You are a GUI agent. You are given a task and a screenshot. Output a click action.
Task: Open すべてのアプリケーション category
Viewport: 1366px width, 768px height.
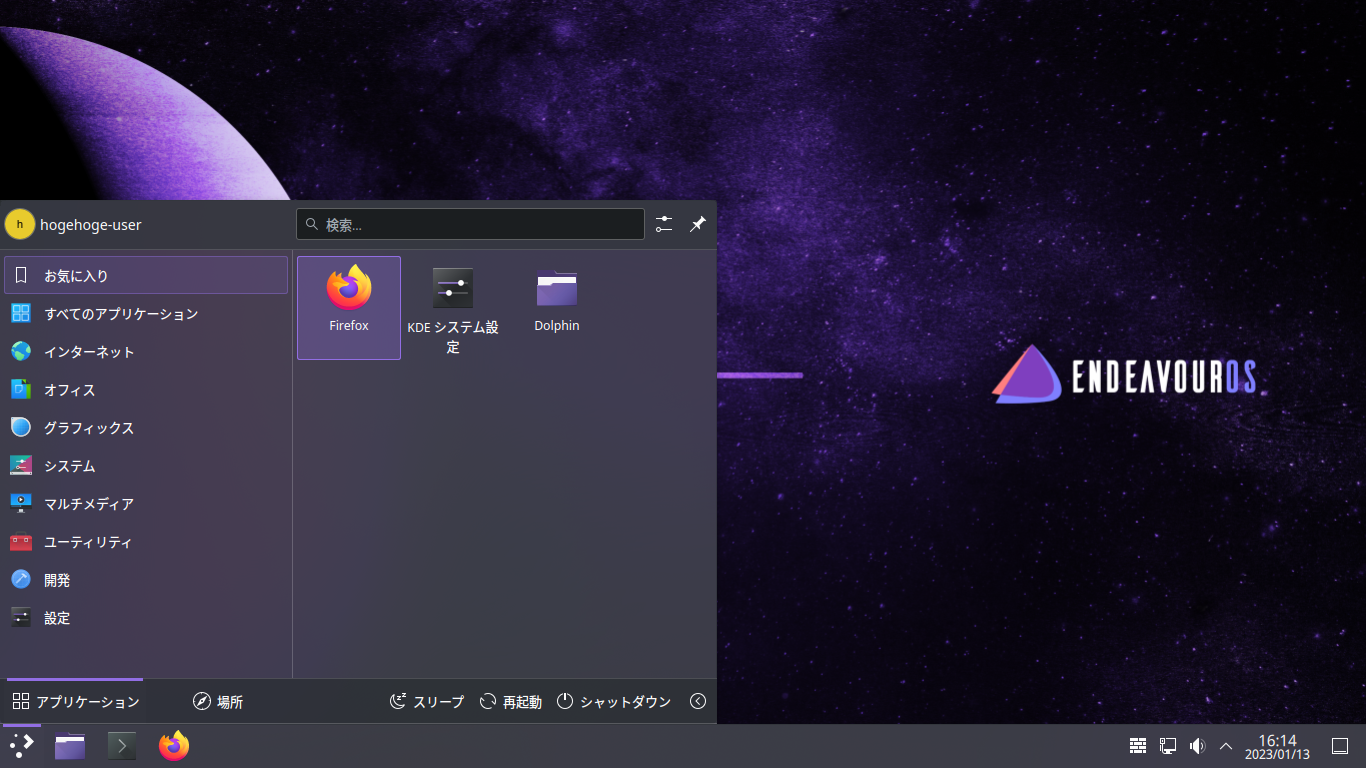[146, 313]
